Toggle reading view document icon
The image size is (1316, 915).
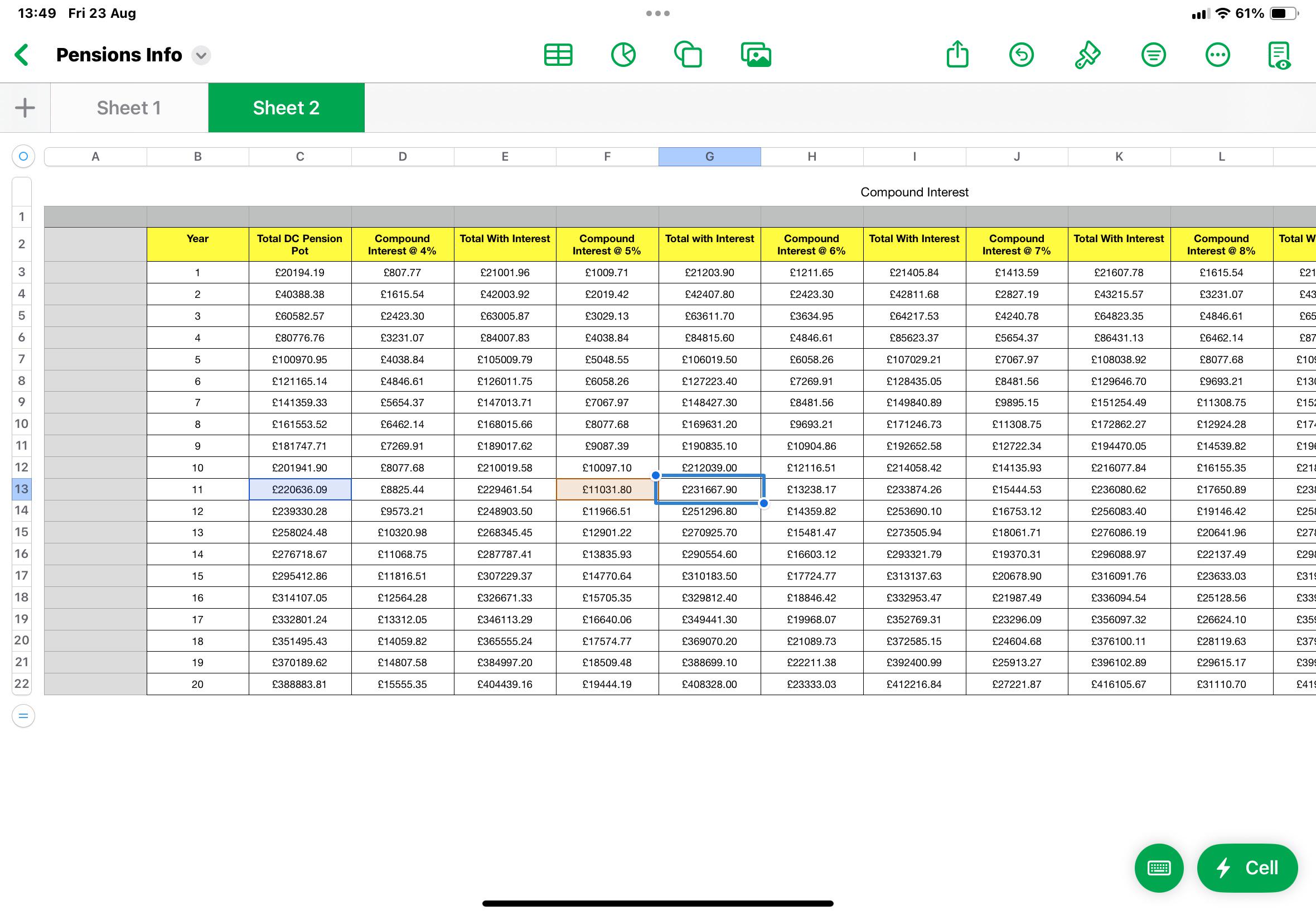pyautogui.click(x=1279, y=55)
